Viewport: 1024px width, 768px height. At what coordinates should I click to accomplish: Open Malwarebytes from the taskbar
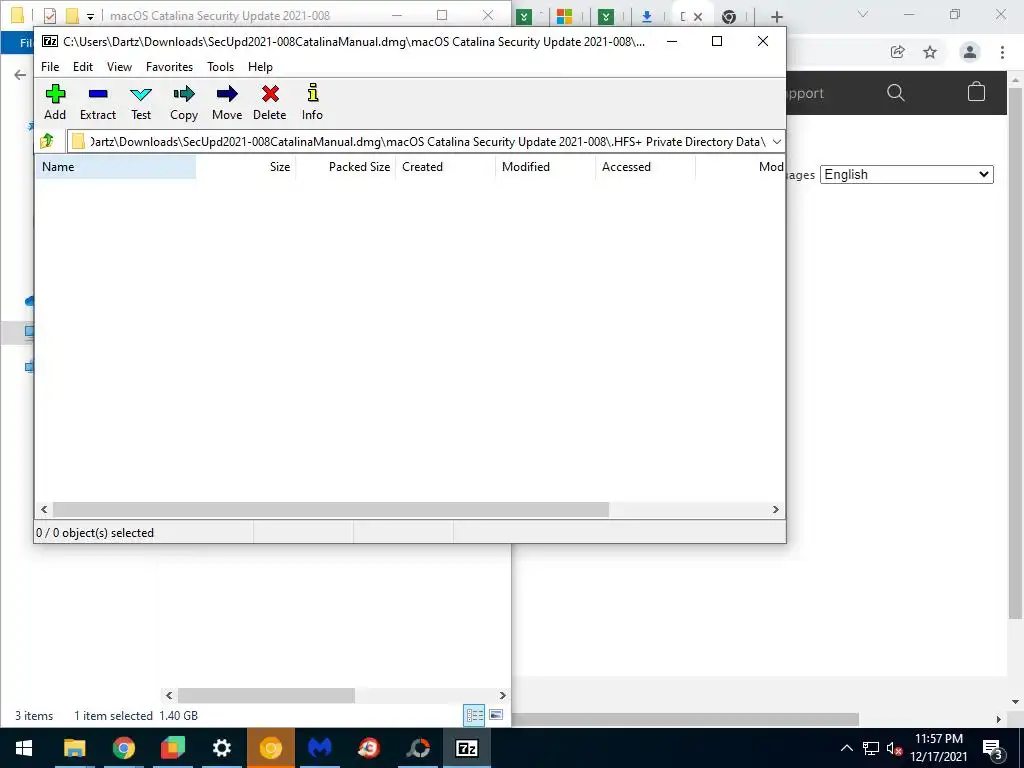320,748
